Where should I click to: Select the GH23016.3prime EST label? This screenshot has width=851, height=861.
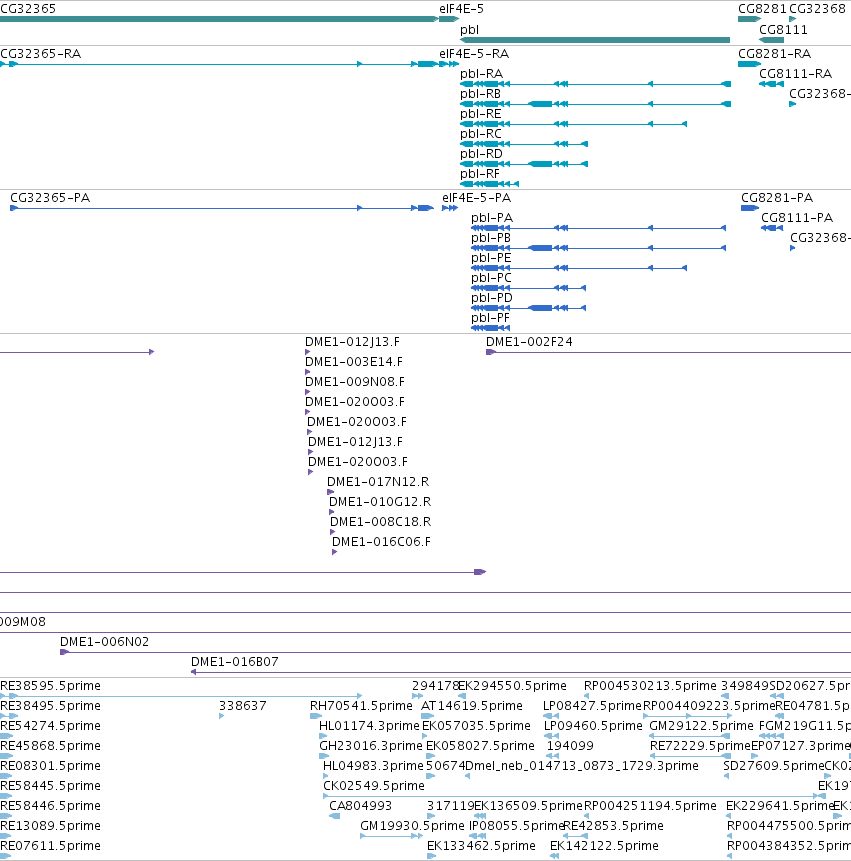(371, 746)
